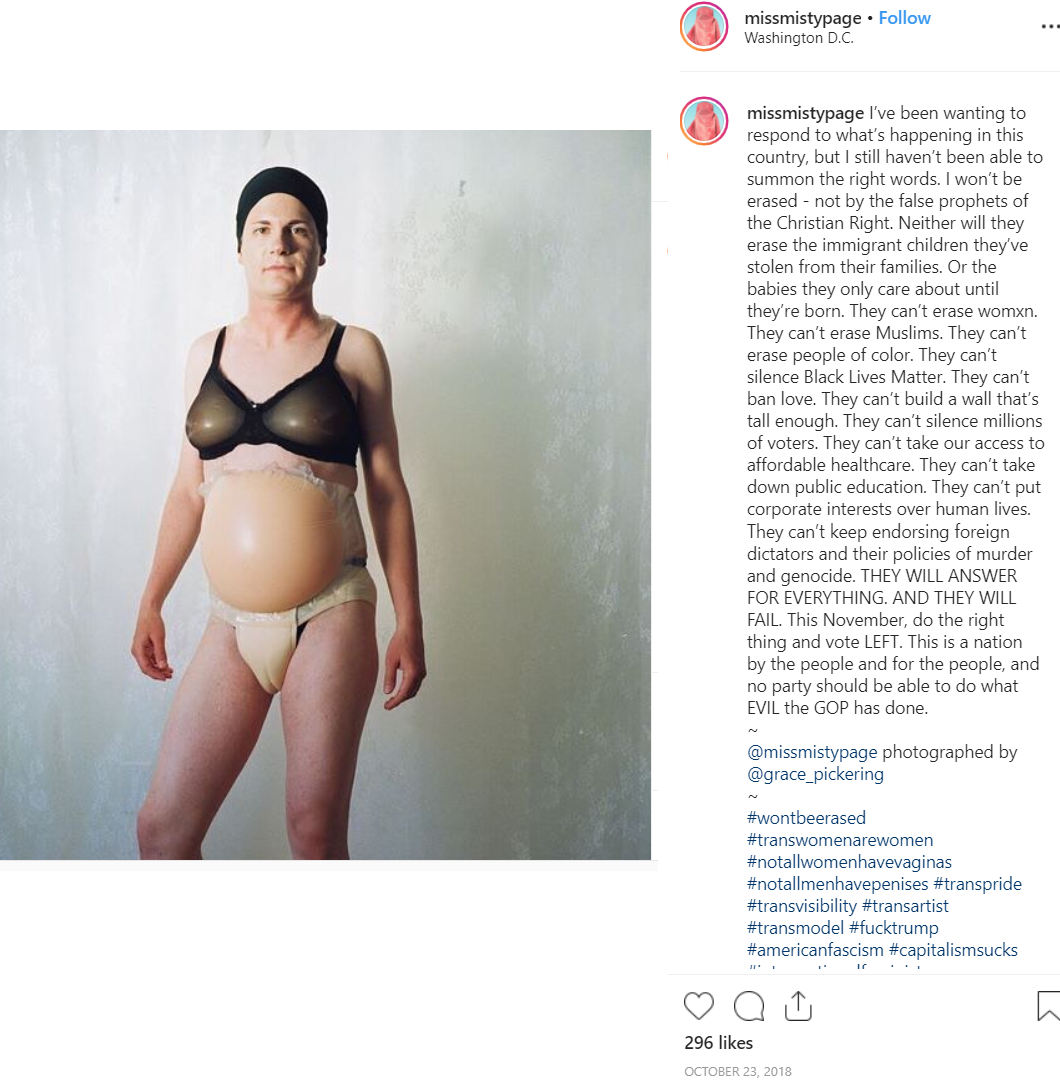The height and width of the screenshot is (1090, 1060).
Task: Follow missmistypage account
Action: pyautogui.click(x=904, y=18)
